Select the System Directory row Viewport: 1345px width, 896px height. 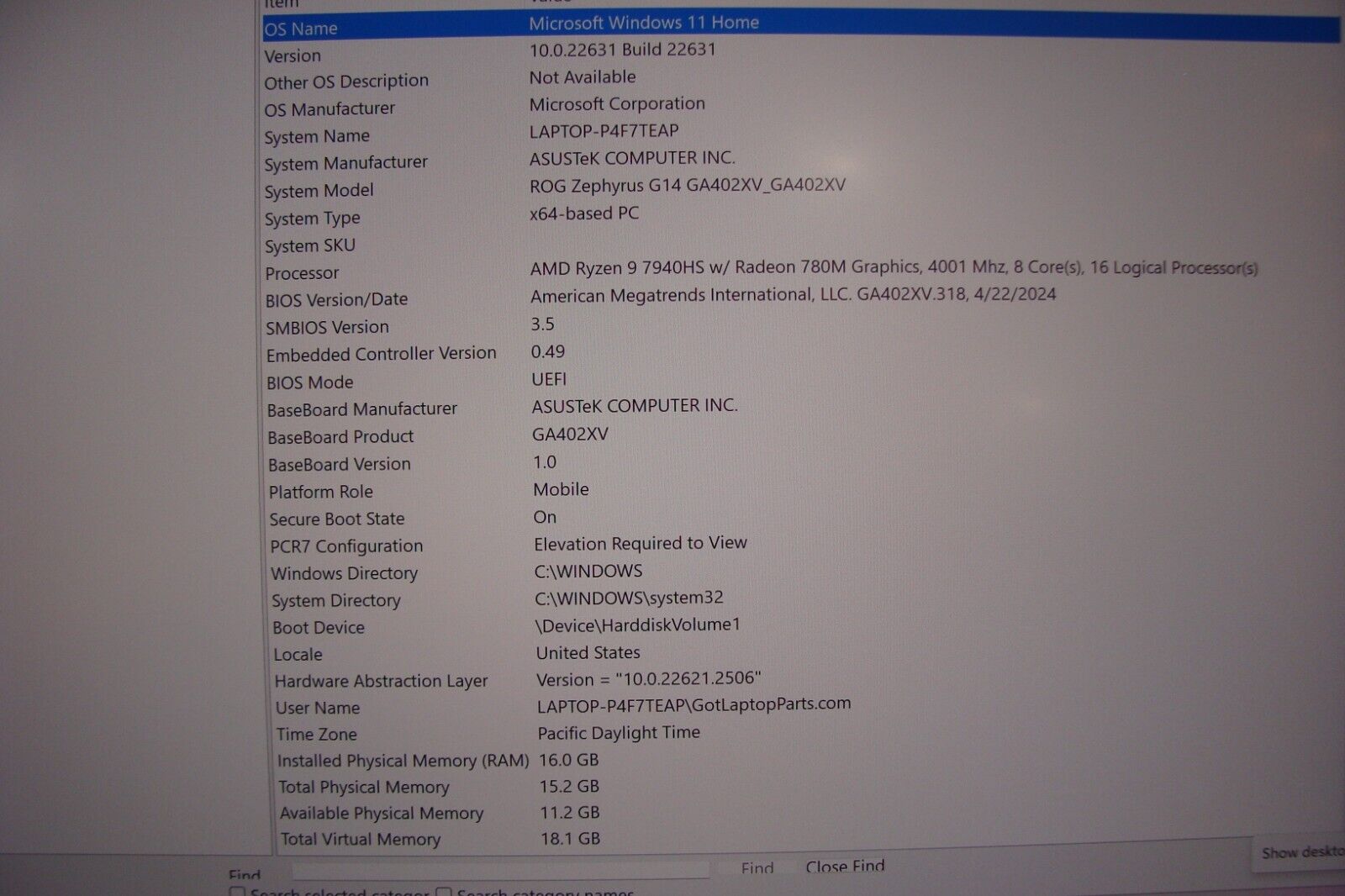(801, 599)
